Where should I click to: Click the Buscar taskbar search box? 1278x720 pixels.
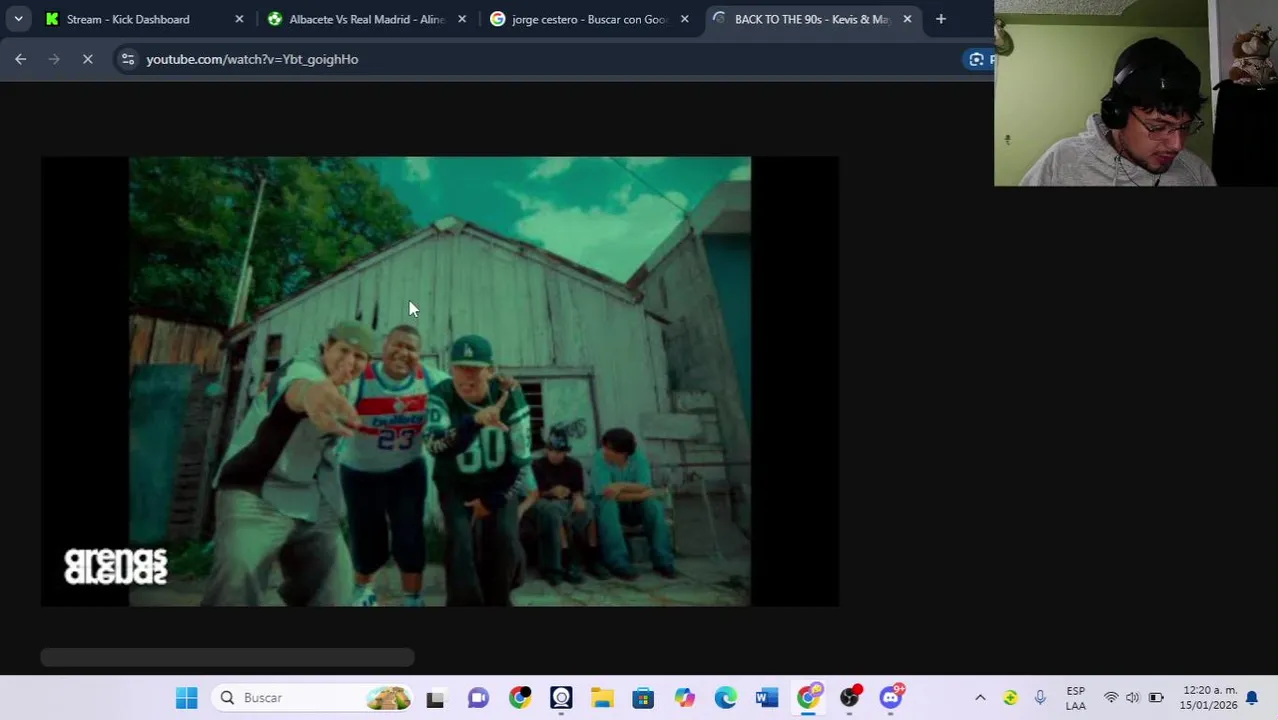pos(313,698)
